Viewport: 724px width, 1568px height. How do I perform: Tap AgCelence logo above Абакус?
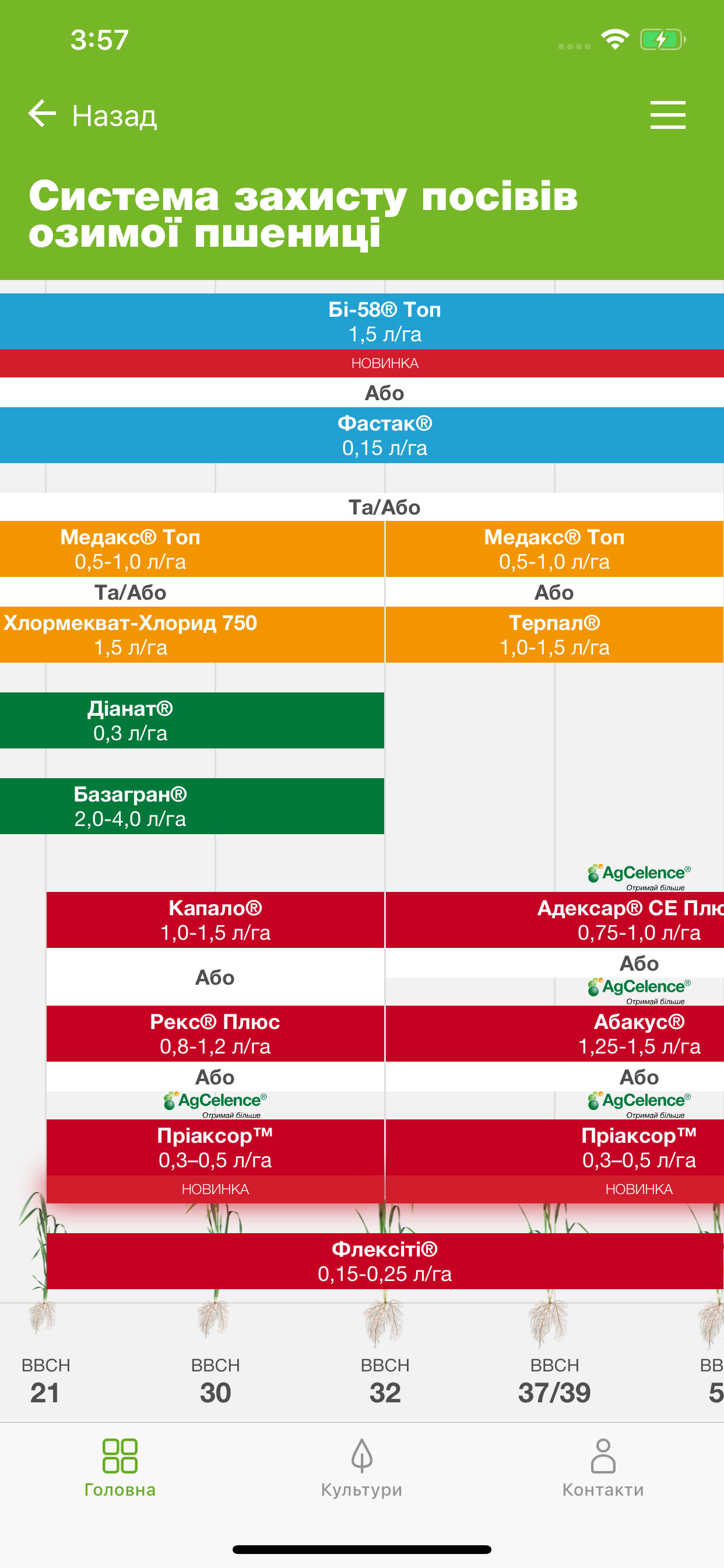[x=639, y=991]
